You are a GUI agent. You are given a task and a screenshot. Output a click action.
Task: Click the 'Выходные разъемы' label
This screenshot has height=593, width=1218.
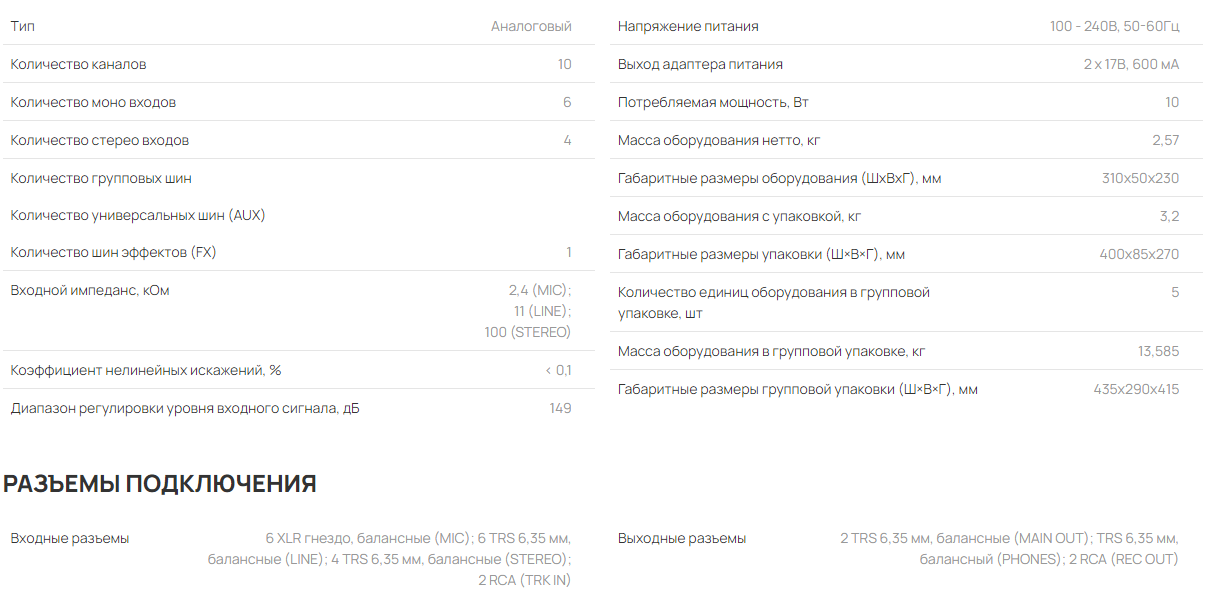[682, 538]
